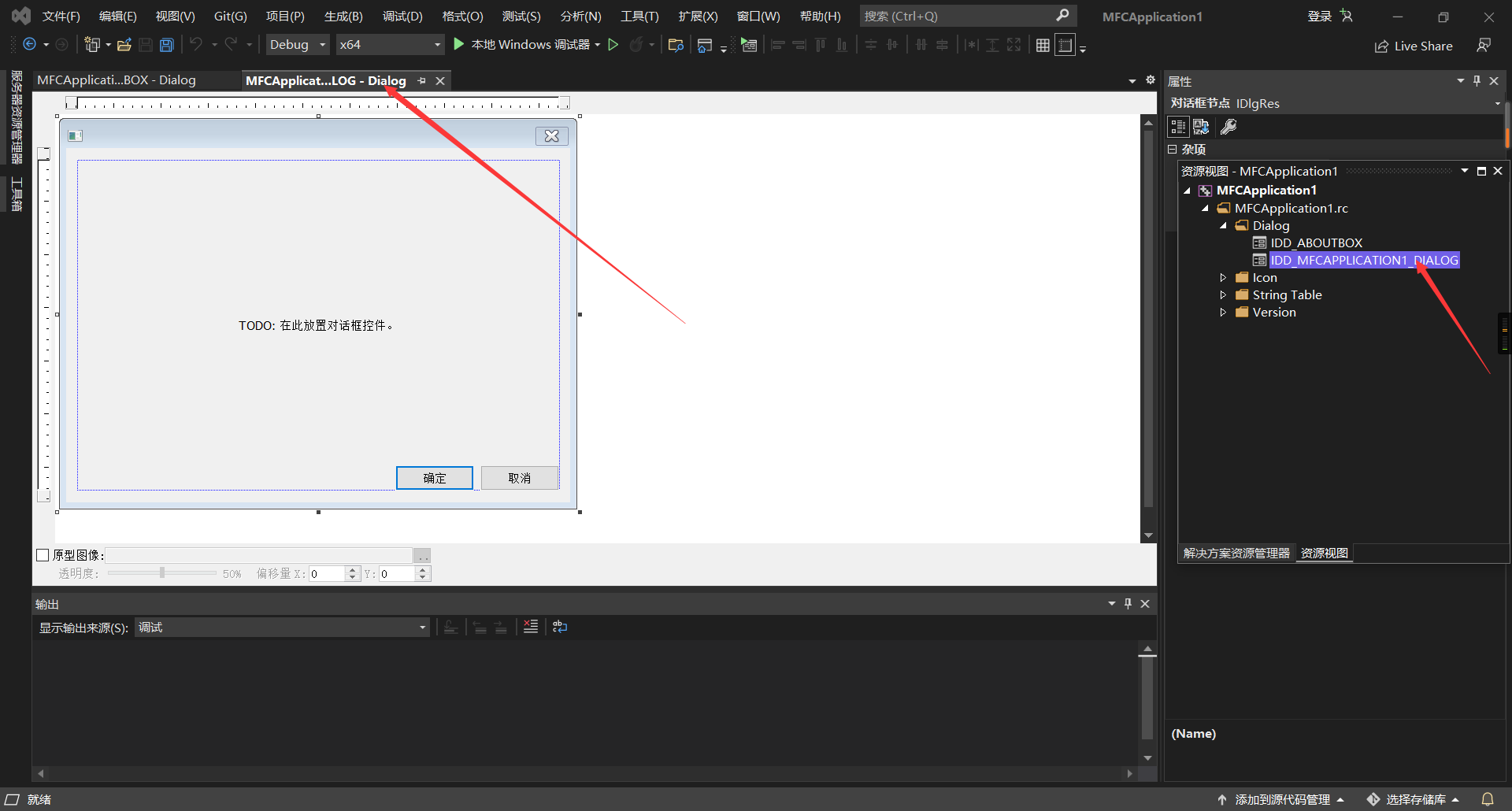The width and height of the screenshot is (1512, 811).
Task: Click 登录 sign-in link
Action: pyautogui.click(x=1320, y=16)
